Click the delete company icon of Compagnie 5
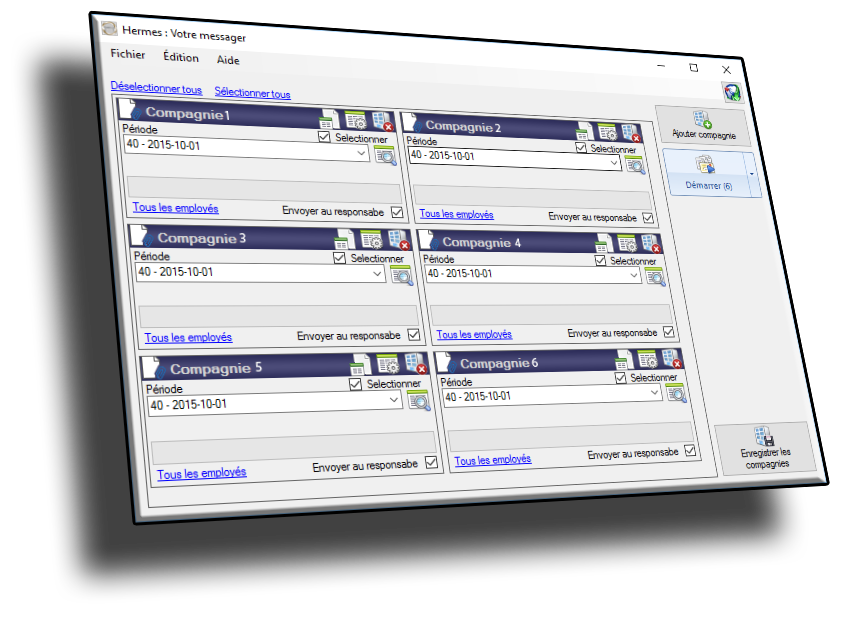Image resolution: width=850 pixels, height=628 pixels. (416, 364)
